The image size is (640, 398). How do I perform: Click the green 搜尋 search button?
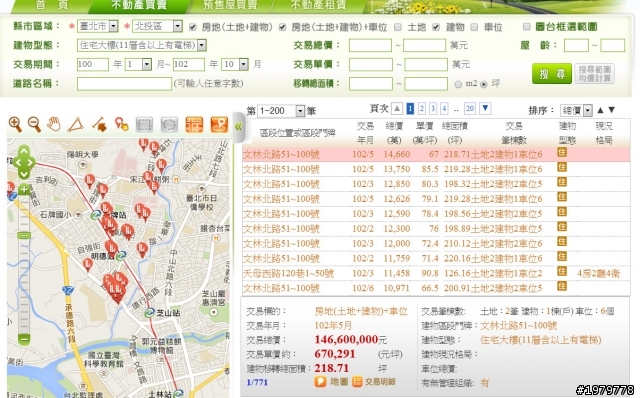point(552,73)
